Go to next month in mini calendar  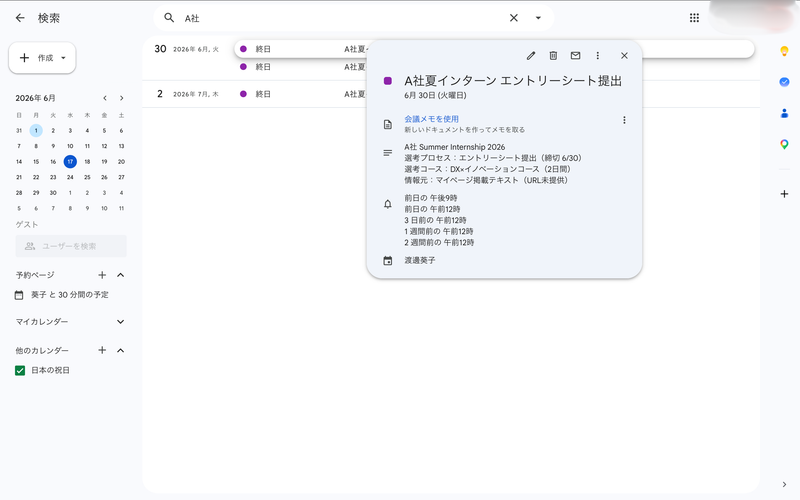121,98
